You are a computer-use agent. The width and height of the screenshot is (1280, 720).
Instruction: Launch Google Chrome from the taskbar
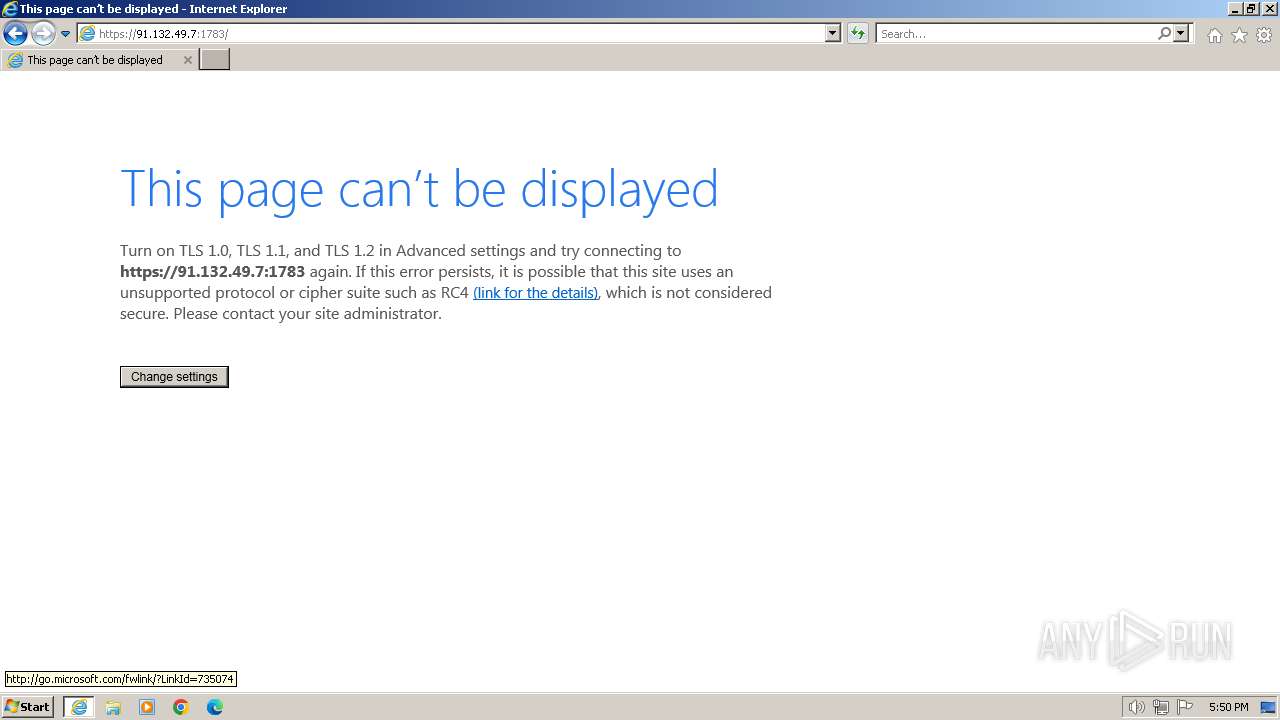(181, 707)
